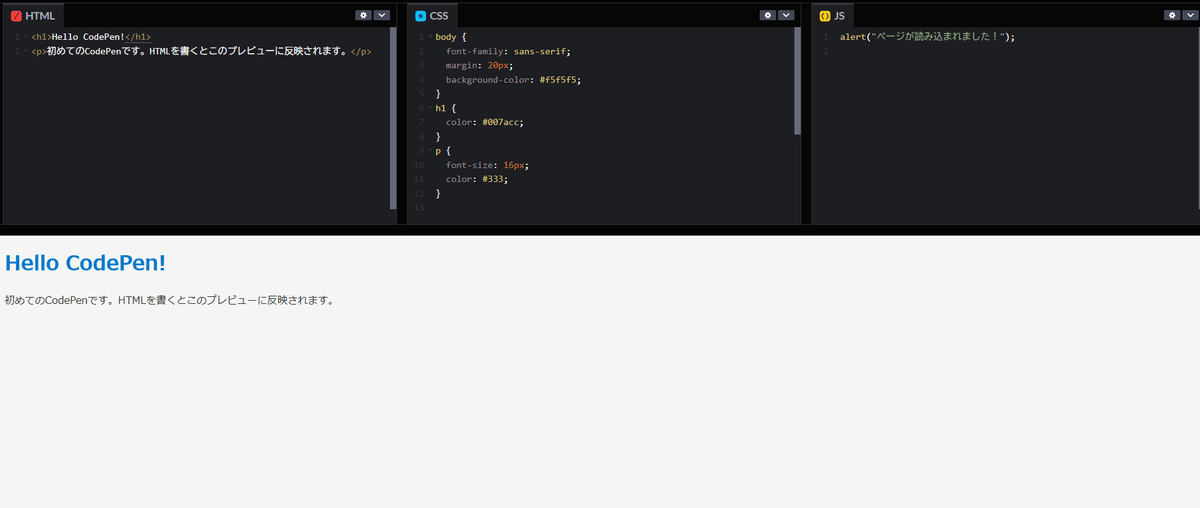1200x508 pixels.
Task: Click the alert() line in JS editor
Action: pyautogui.click(x=927, y=37)
